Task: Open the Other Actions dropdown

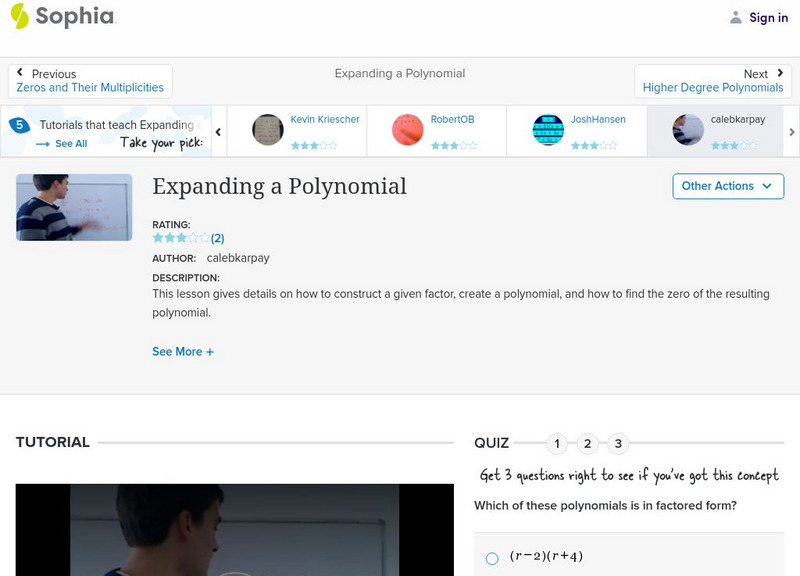Action: click(x=727, y=186)
